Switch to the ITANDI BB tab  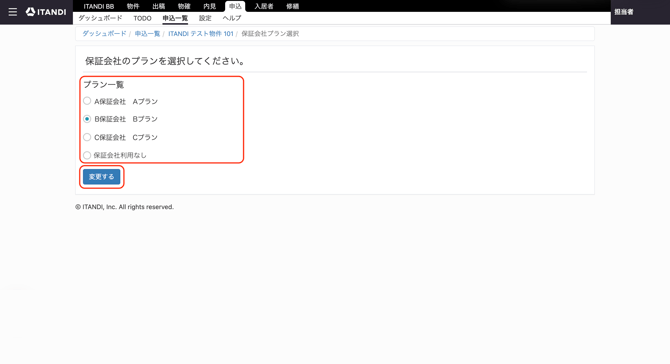[99, 6]
